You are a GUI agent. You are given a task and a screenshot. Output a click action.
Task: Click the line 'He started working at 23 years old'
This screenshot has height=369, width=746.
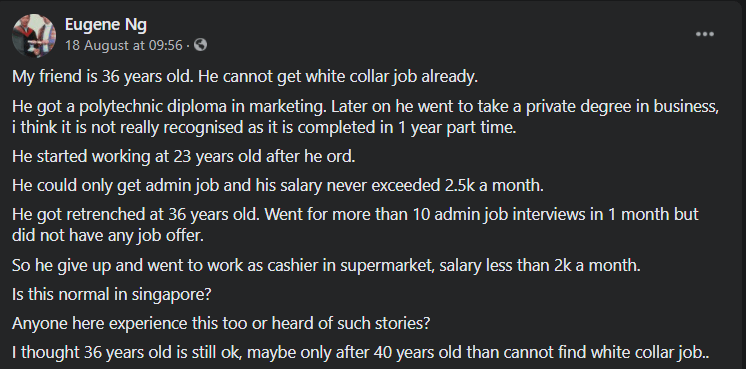click(184, 156)
